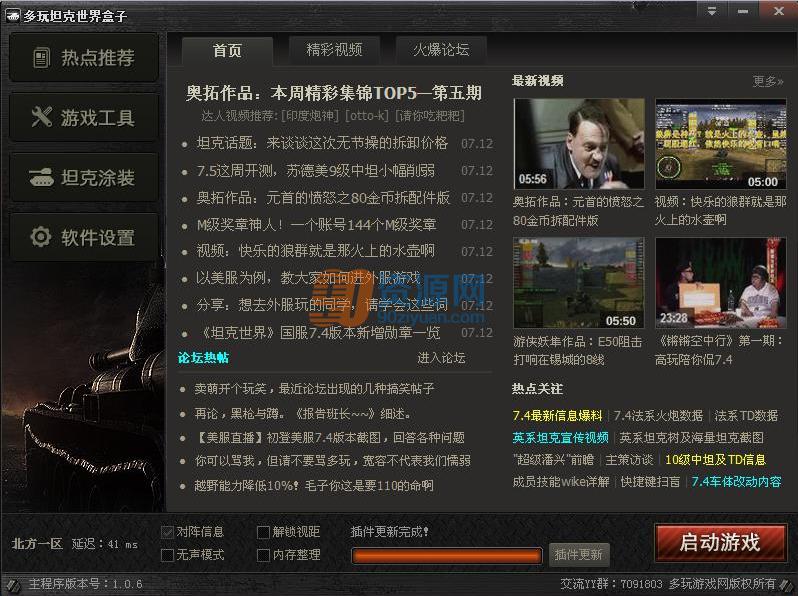Screen dimensions: 798x596
Task: Open hot topic 快捷键扫盲
Action: pos(650,481)
